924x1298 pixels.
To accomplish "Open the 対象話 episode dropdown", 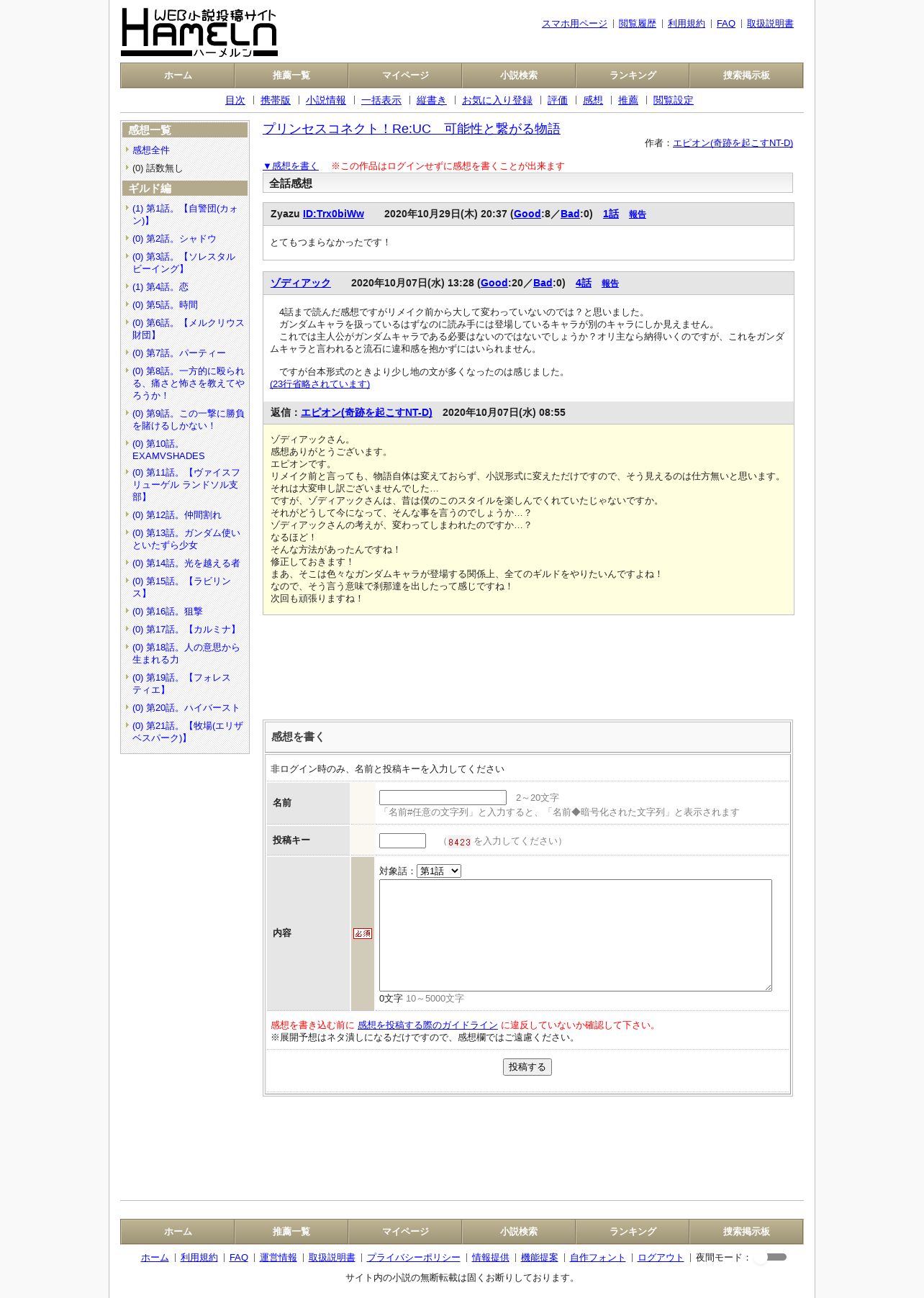I will pos(439,871).
